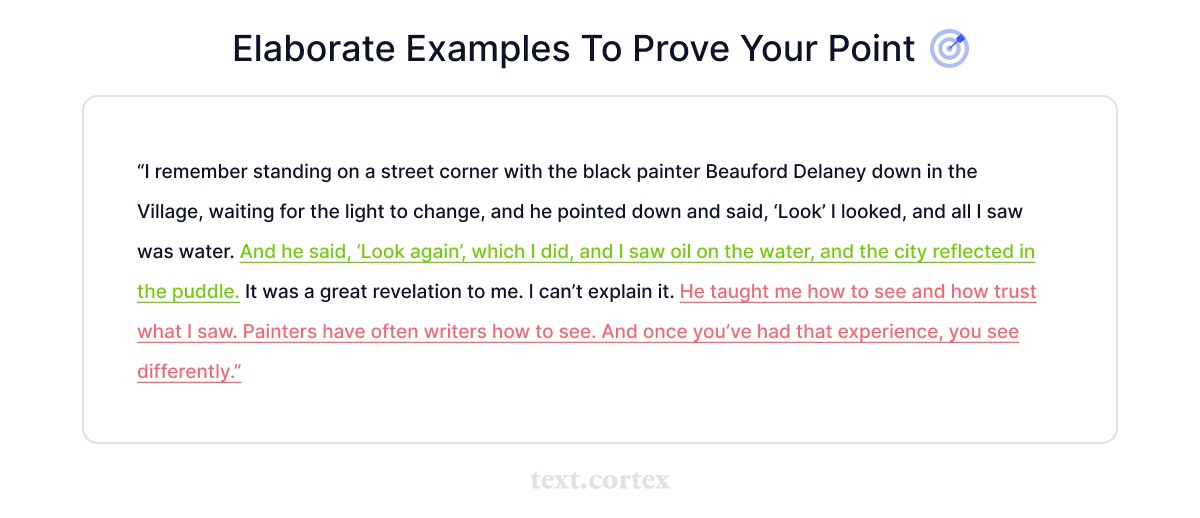The height and width of the screenshot is (518, 1200).
Task: Select the red underlined "He taught me how to see" text
Action: tap(790, 292)
